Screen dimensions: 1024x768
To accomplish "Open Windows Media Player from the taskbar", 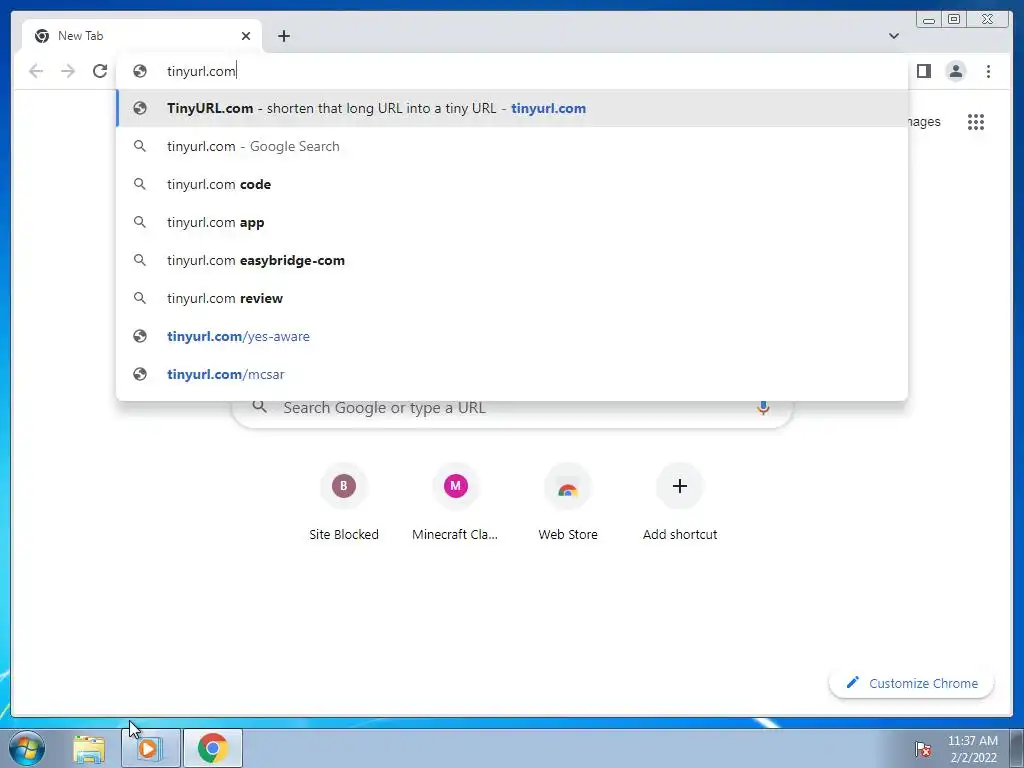I will (150, 748).
